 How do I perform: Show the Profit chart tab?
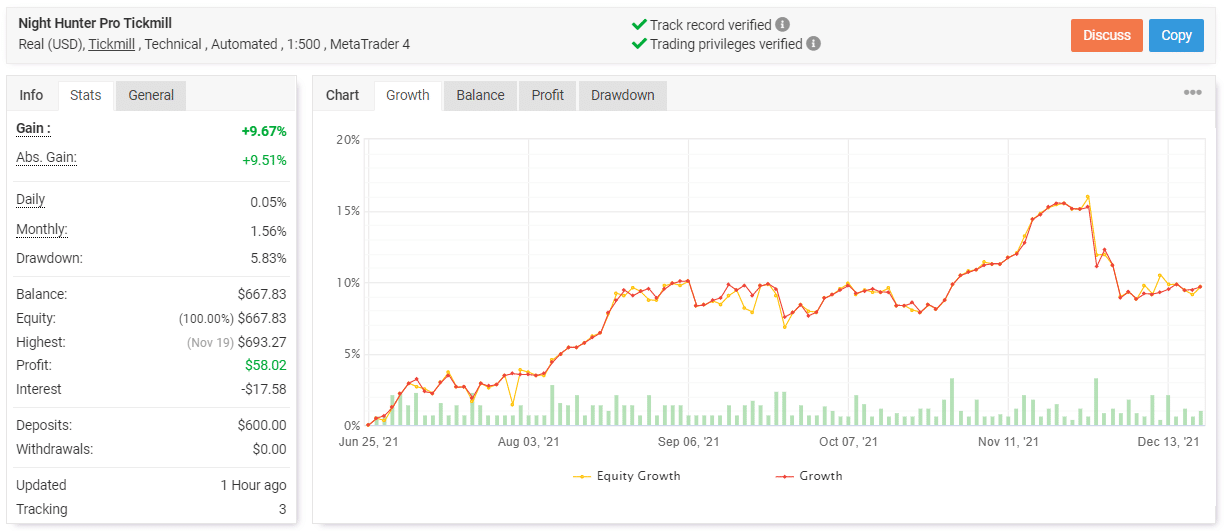click(x=547, y=95)
